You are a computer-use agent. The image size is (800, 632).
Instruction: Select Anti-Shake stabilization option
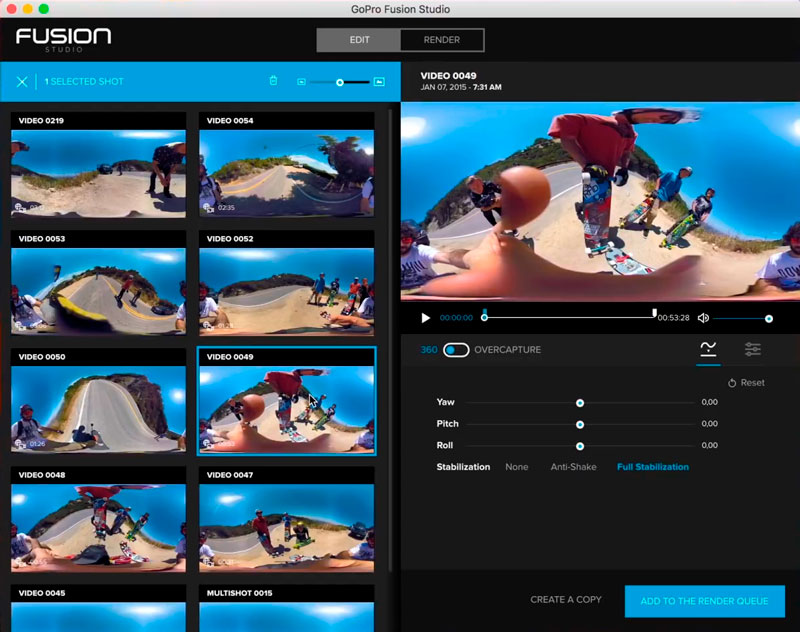tap(573, 467)
